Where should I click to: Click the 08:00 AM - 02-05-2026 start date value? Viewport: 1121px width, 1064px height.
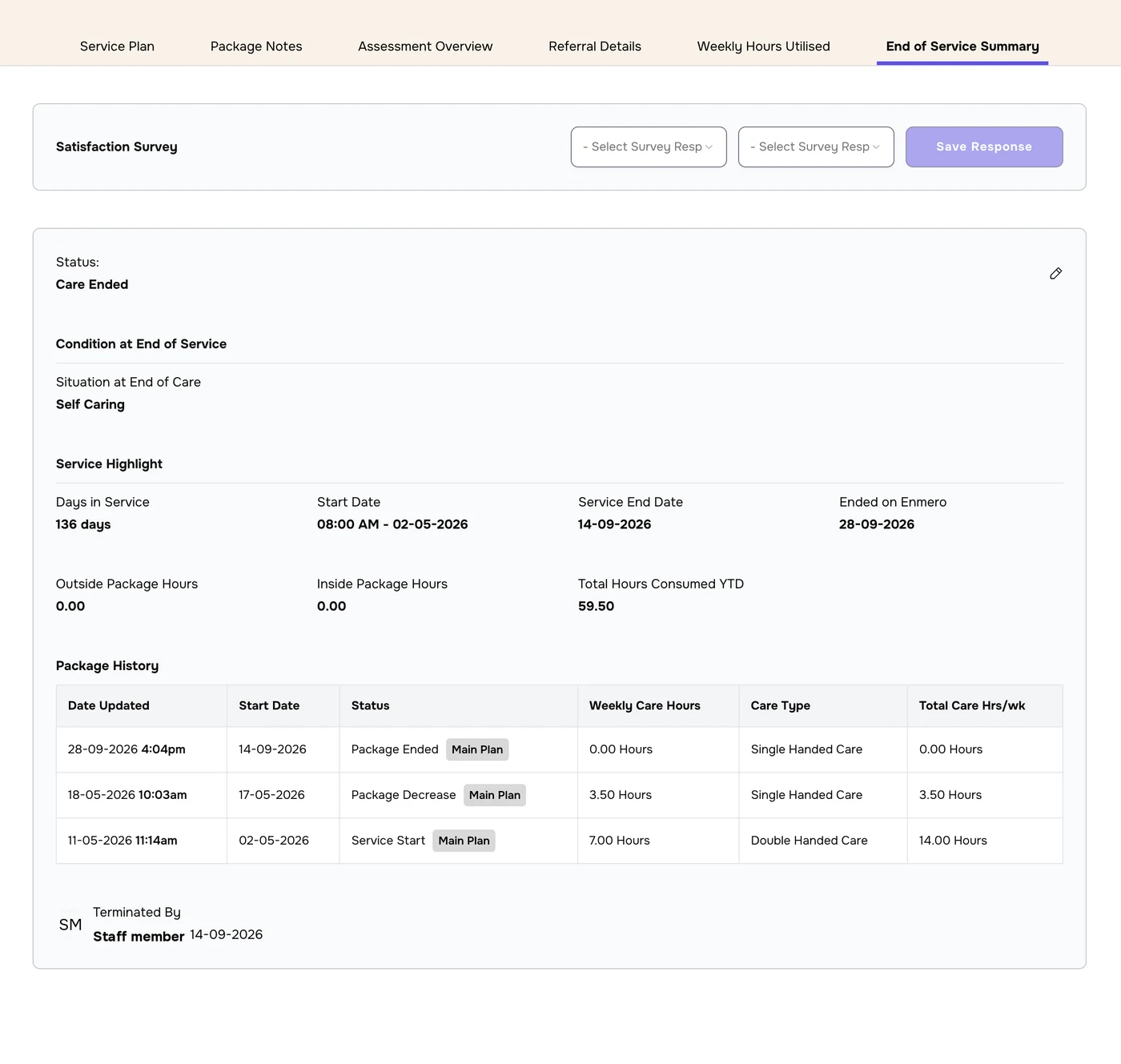pos(392,524)
